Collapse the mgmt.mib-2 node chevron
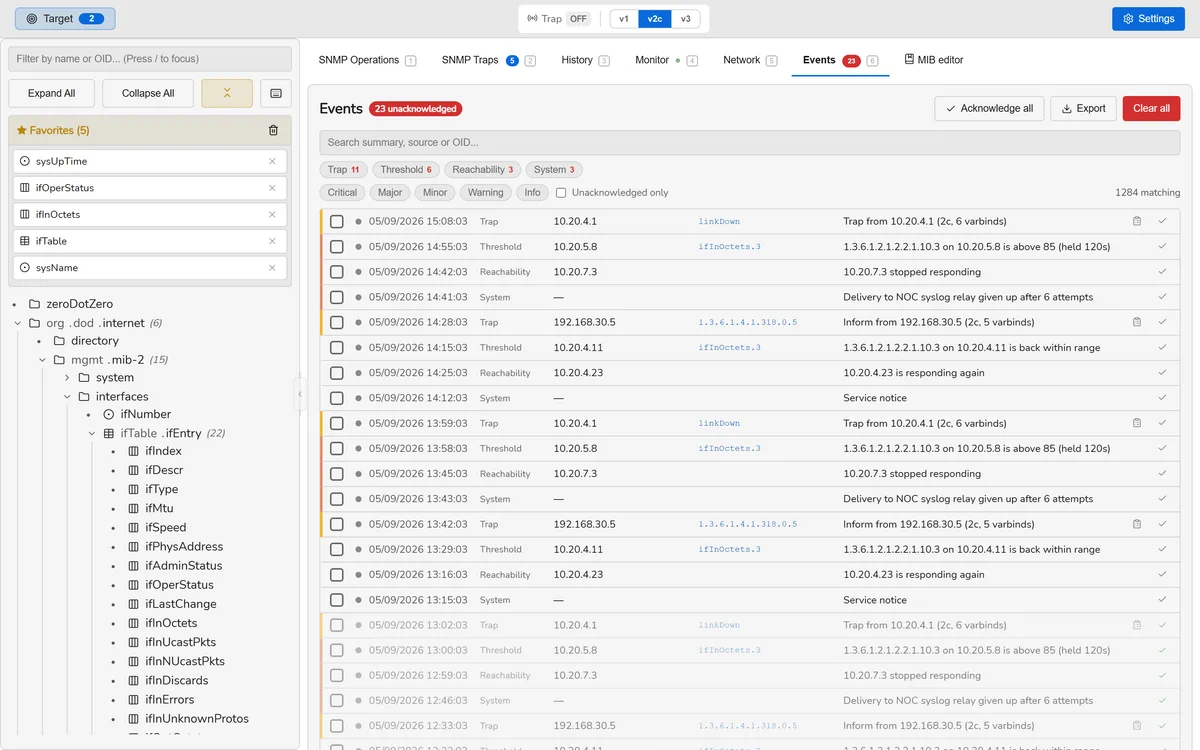This screenshot has width=1200, height=750. tap(42, 360)
